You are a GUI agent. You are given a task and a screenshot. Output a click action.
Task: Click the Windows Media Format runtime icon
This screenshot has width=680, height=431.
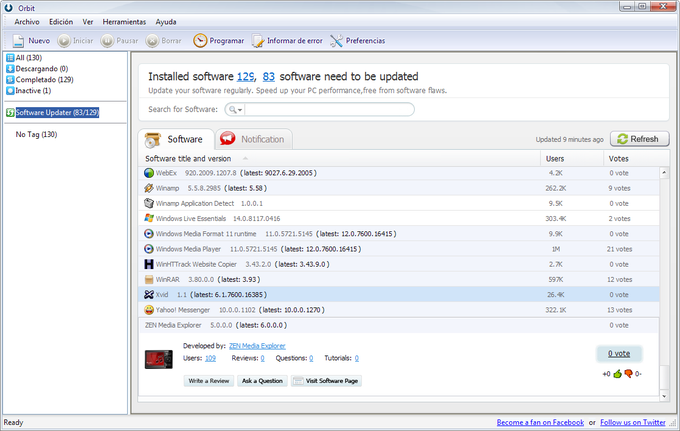(x=149, y=234)
